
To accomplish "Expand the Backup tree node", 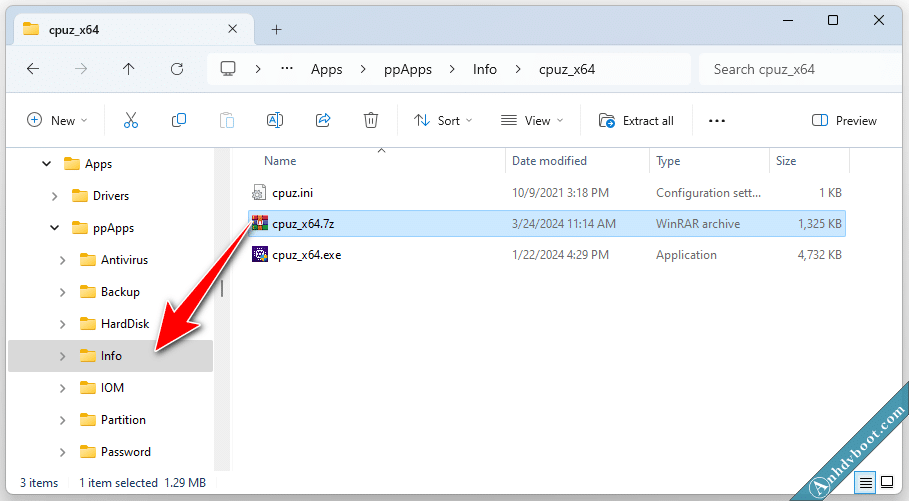I will 63,292.
